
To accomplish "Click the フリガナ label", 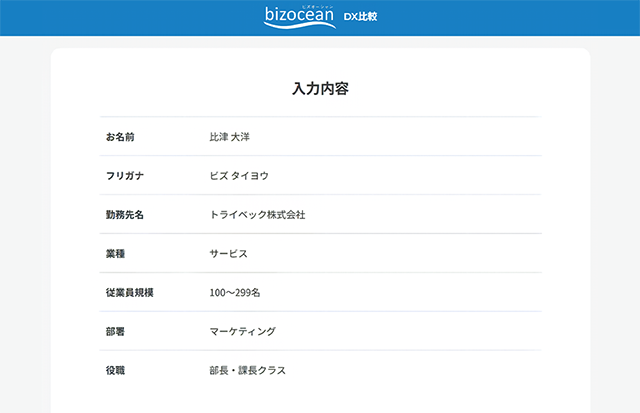I will [125, 176].
